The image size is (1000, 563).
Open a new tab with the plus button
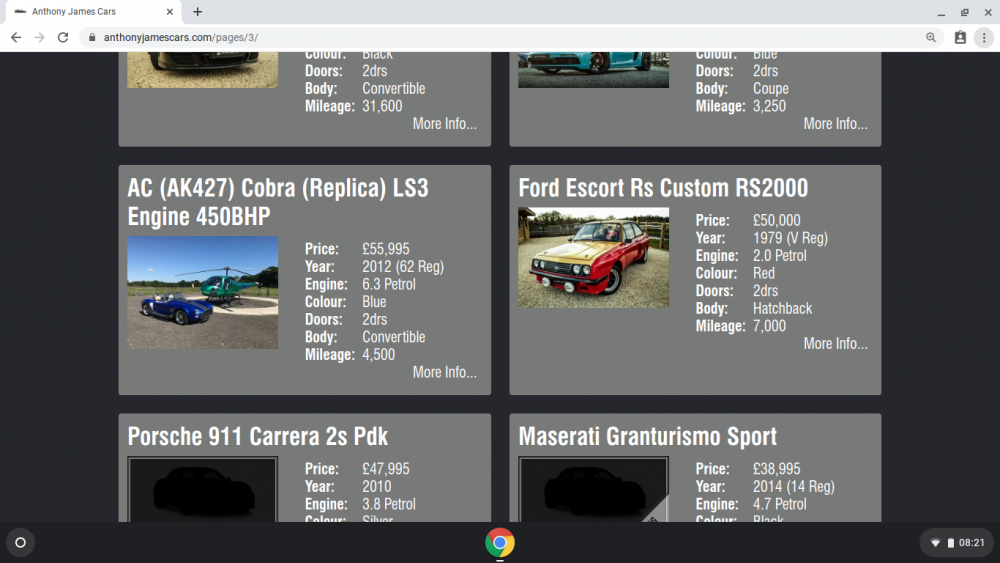point(198,11)
